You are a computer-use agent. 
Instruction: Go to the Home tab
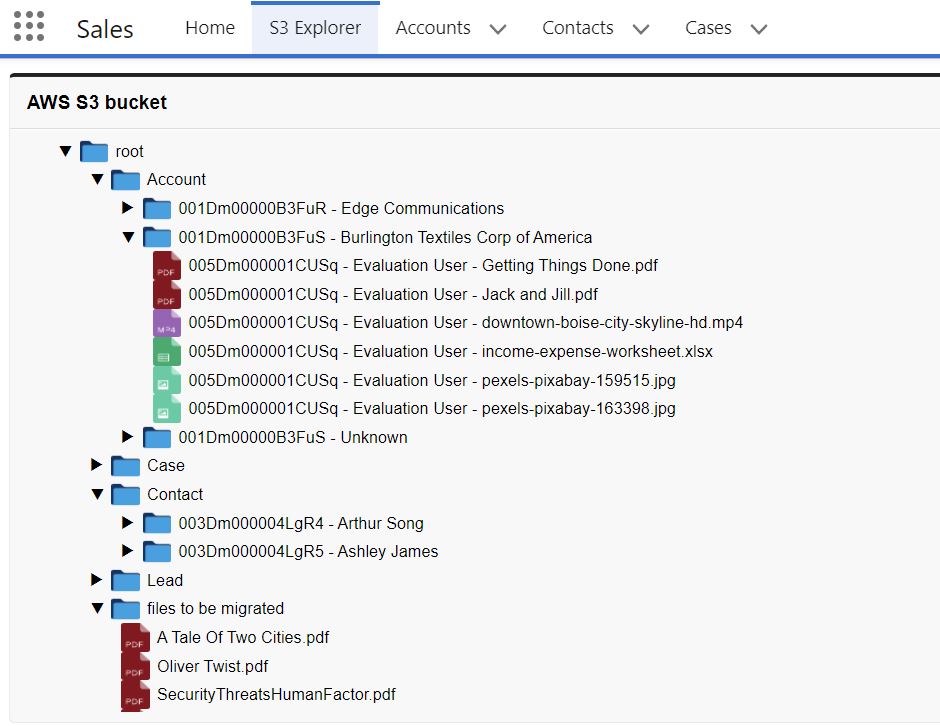tap(210, 28)
